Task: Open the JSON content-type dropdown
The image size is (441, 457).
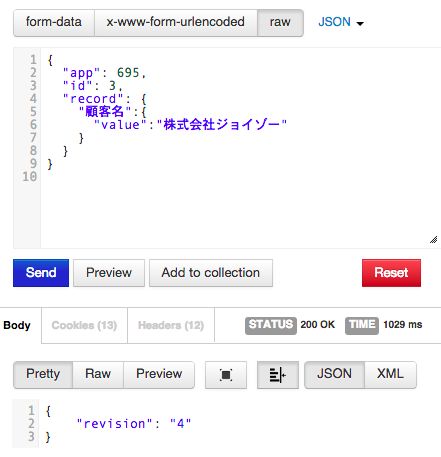Action: click(341, 22)
